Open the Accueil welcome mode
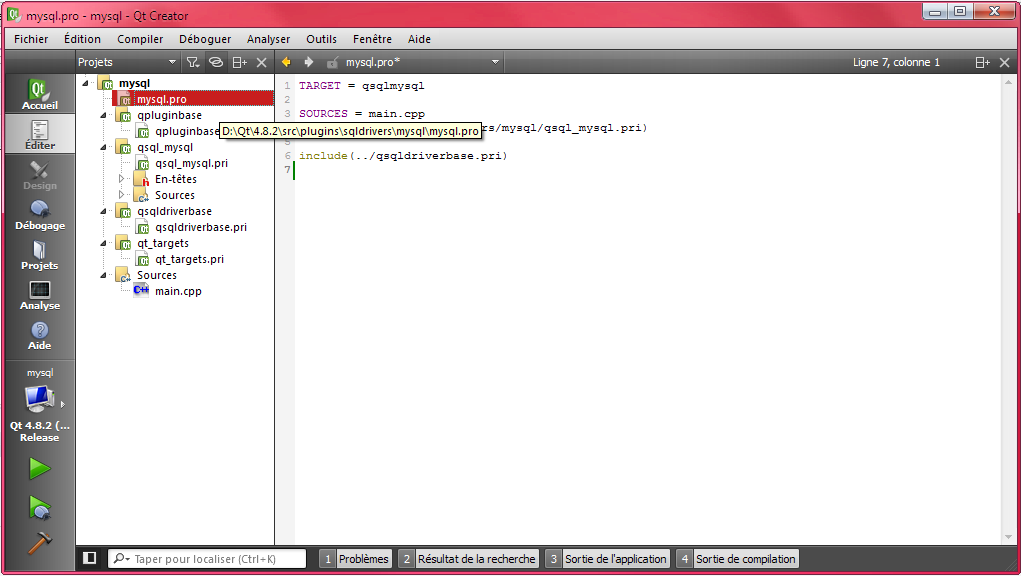This screenshot has height=576, width=1021. click(40, 94)
